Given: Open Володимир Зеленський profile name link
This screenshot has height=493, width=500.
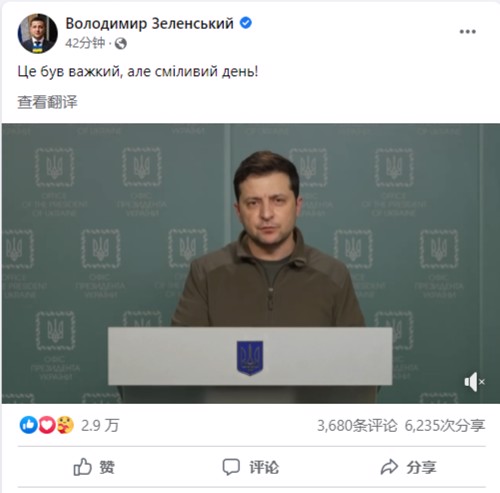Looking at the screenshot, I should [149, 23].
